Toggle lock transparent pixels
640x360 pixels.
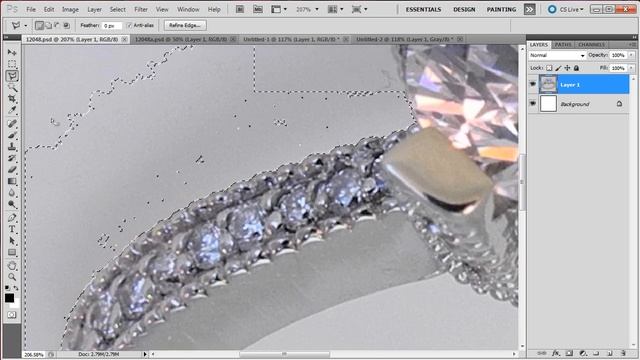tap(549, 68)
